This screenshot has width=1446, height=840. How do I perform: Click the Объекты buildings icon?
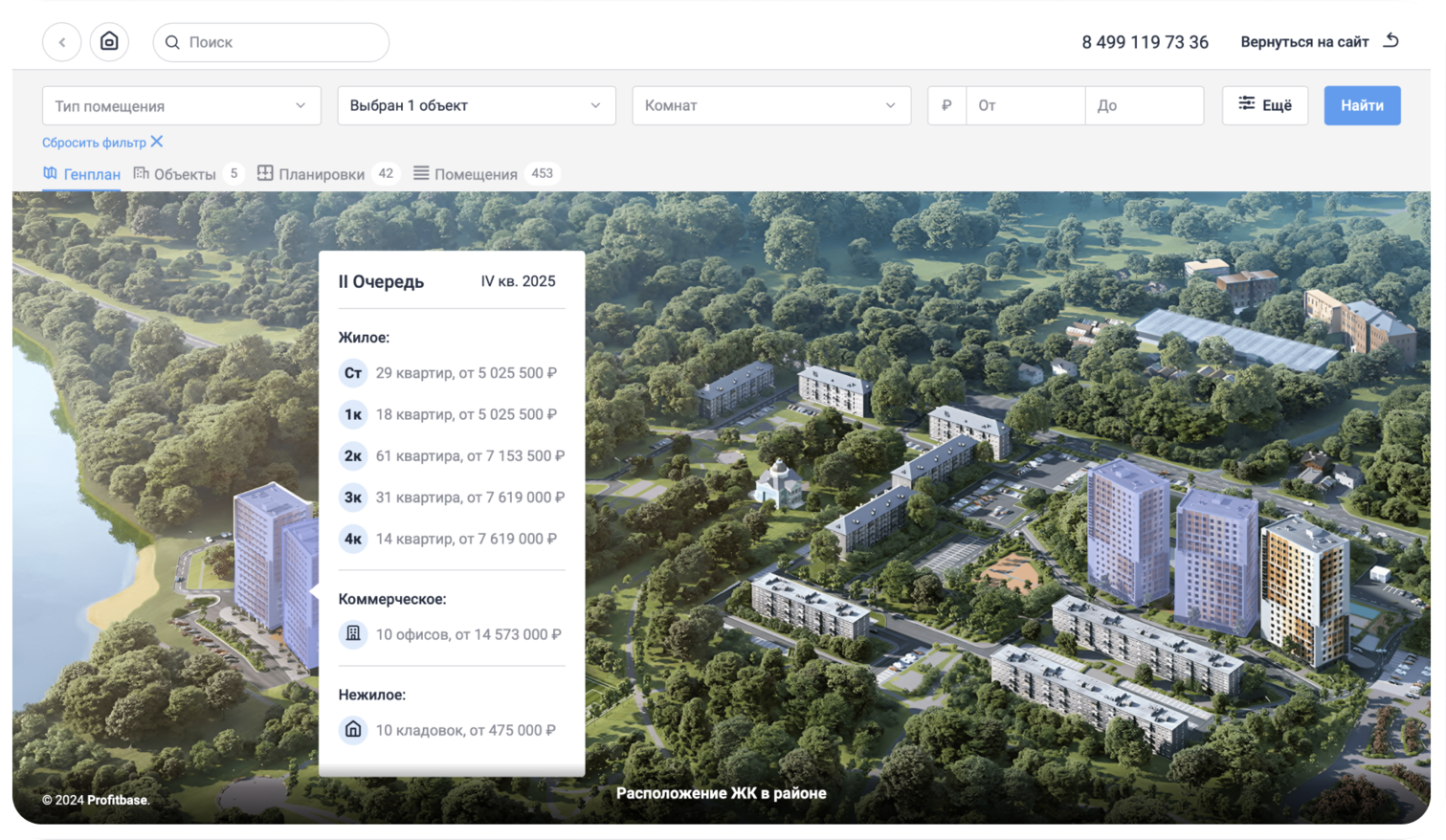coord(141,173)
